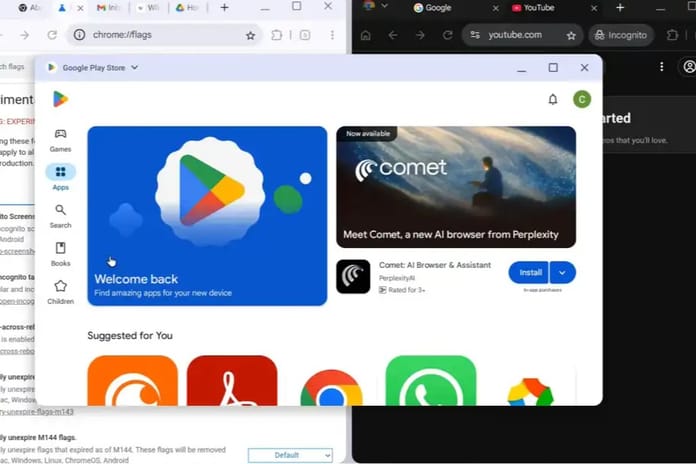
Task: Open Chrome suggested app icon
Action: click(331, 387)
